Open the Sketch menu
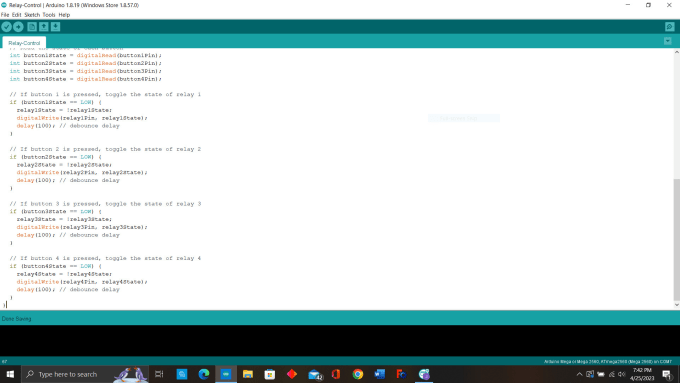The height and width of the screenshot is (383, 680). tap(32, 15)
